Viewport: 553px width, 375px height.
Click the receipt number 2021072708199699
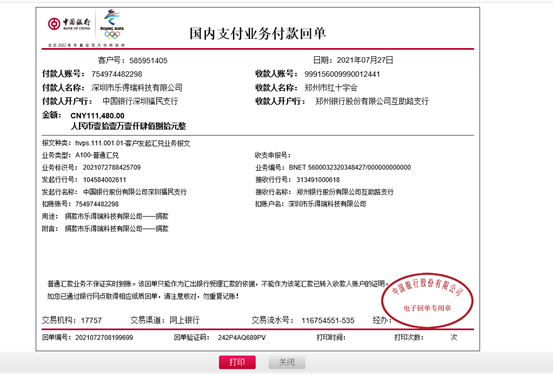pyautogui.click(x=104, y=338)
